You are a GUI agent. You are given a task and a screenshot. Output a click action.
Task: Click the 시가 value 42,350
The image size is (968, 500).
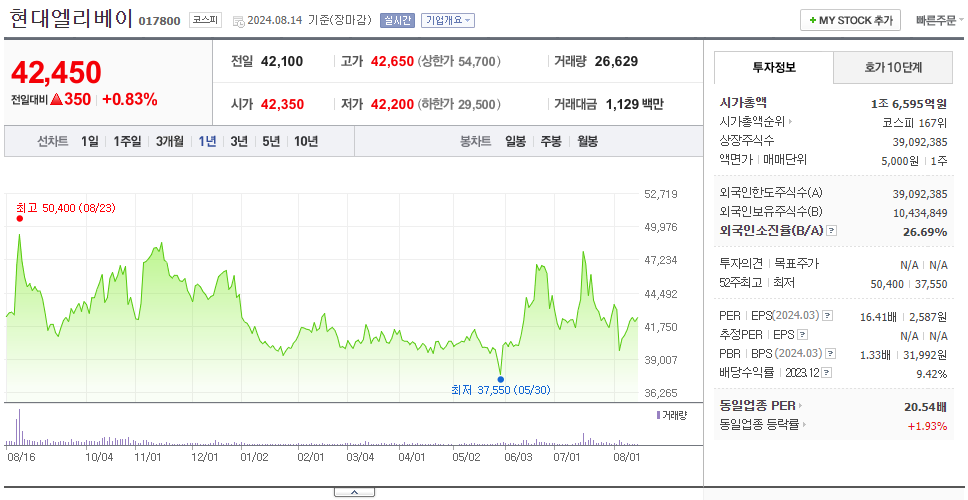click(x=283, y=104)
